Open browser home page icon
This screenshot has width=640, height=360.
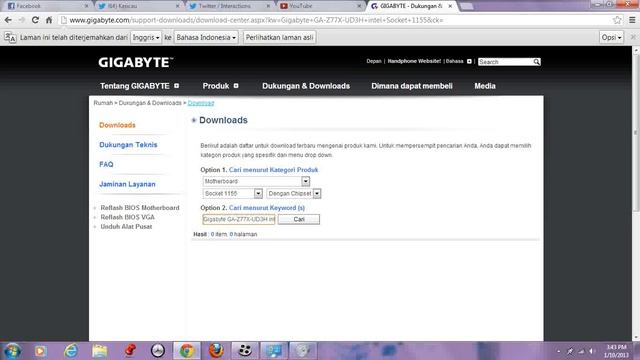tap(49, 20)
